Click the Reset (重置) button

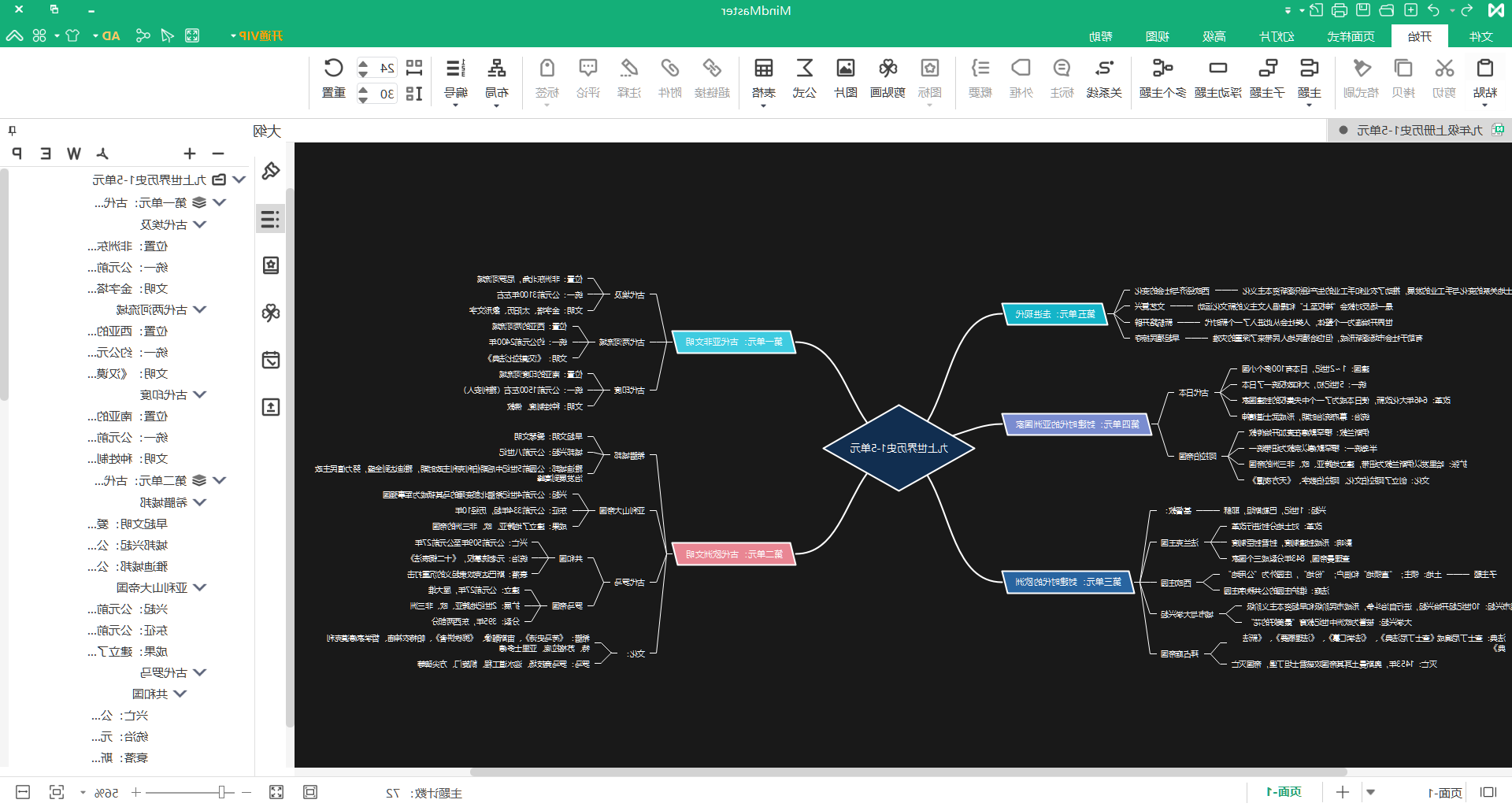[333, 78]
